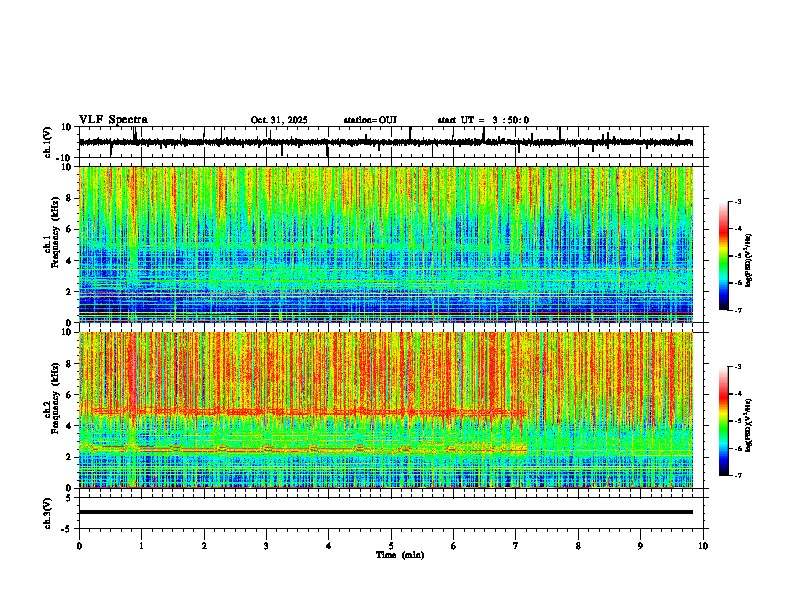Click time axis tick label "7"

click(x=516, y=546)
